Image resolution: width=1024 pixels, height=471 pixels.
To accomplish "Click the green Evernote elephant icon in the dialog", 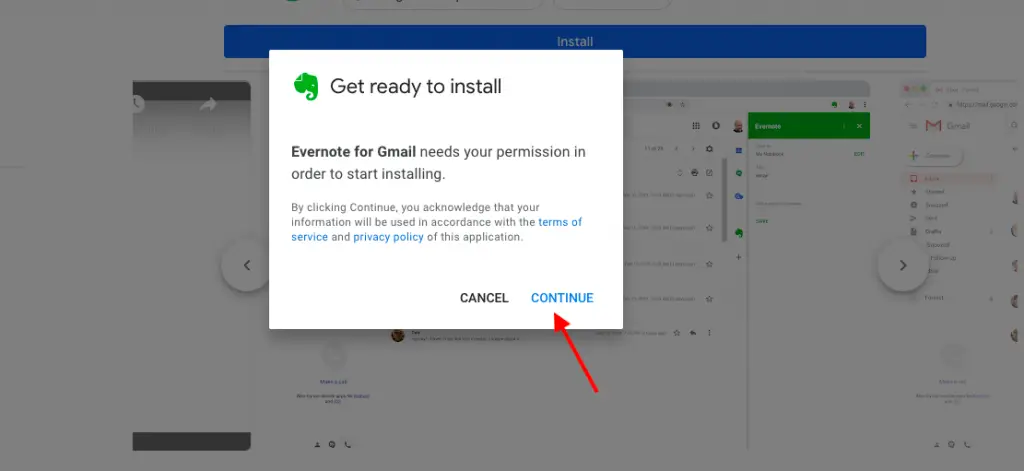I will pyautogui.click(x=306, y=86).
